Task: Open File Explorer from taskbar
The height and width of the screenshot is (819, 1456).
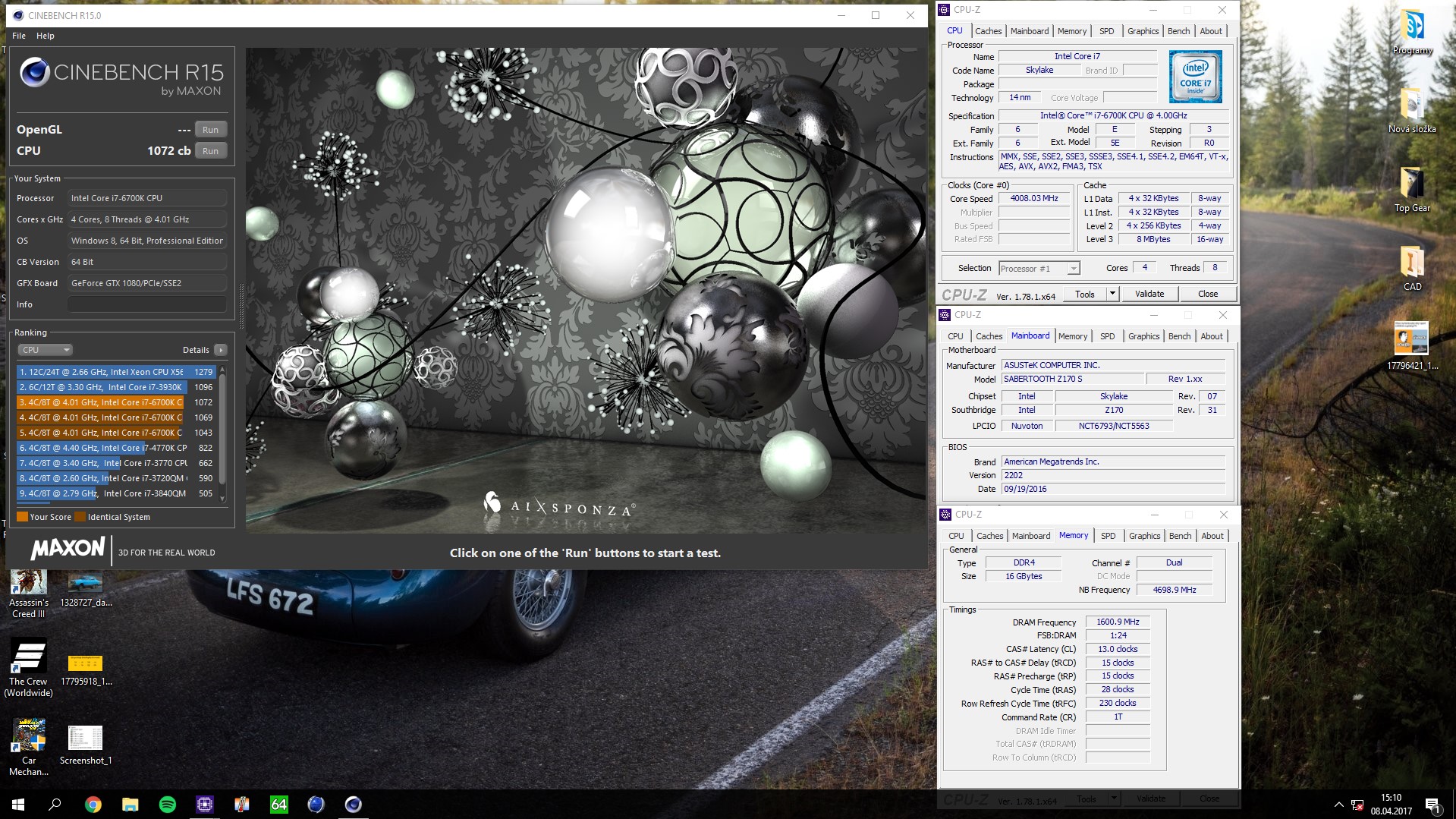Action: pyautogui.click(x=130, y=805)
